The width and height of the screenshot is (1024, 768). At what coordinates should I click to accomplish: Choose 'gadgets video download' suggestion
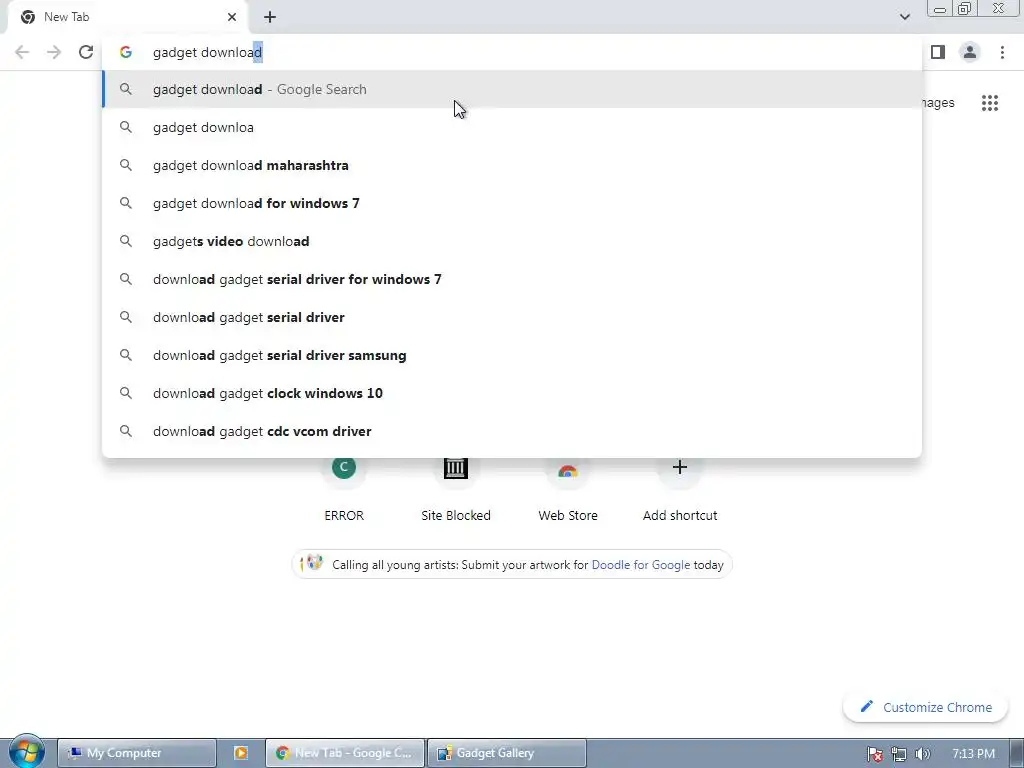click(512, 241)
